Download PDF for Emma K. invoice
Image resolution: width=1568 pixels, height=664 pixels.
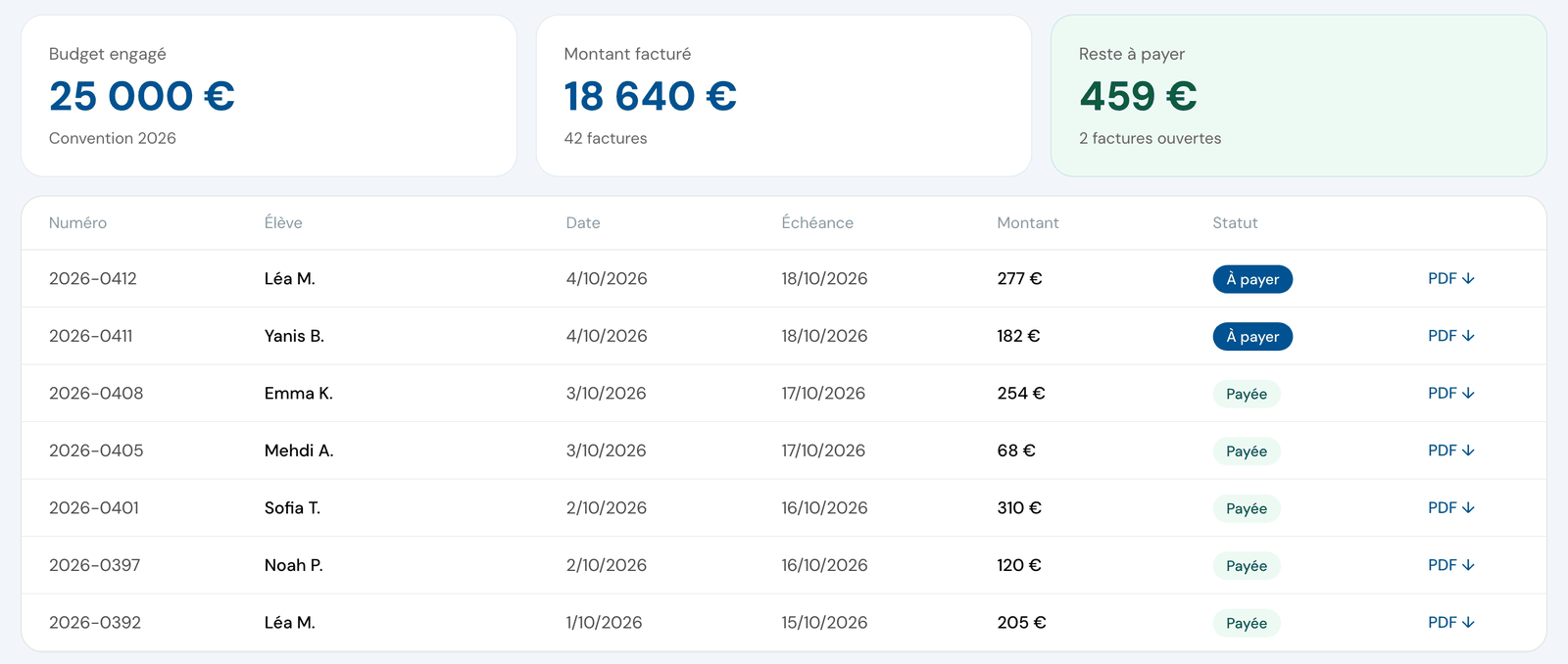tap(1450, 394)
